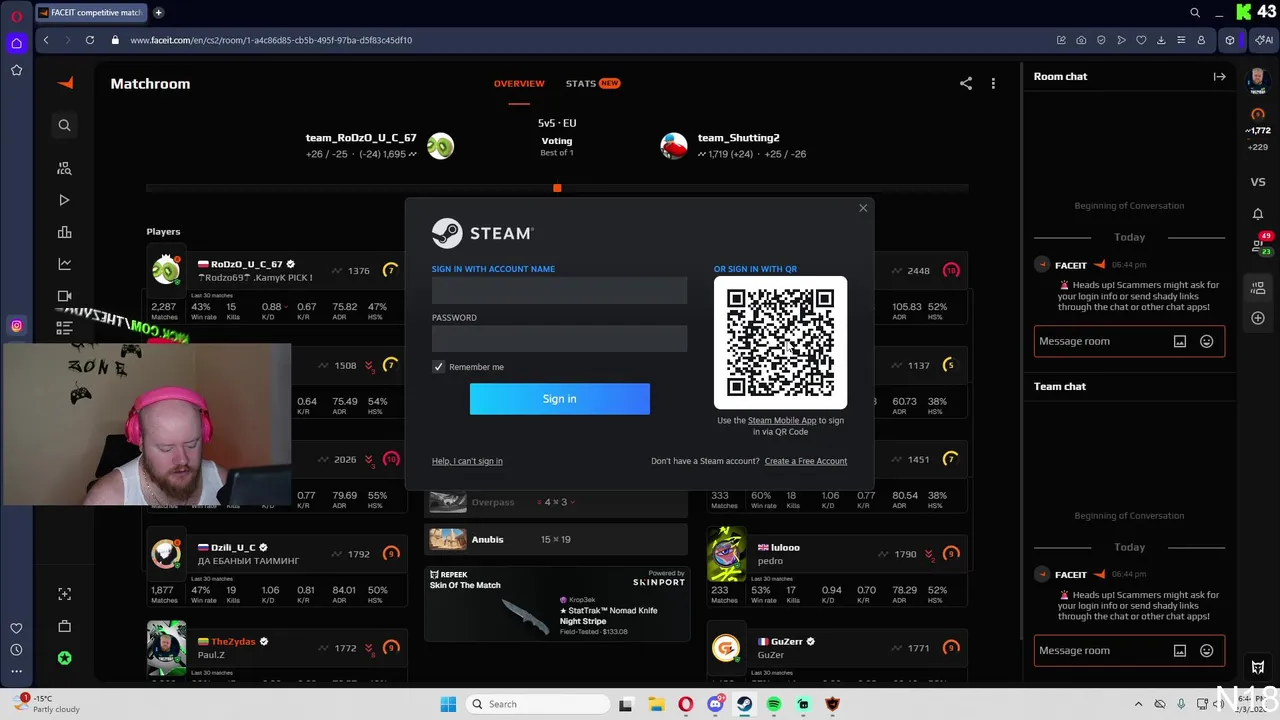Focus the Steam password field
The width and height of the screenshot is (1280, 720).
(559, 339)
